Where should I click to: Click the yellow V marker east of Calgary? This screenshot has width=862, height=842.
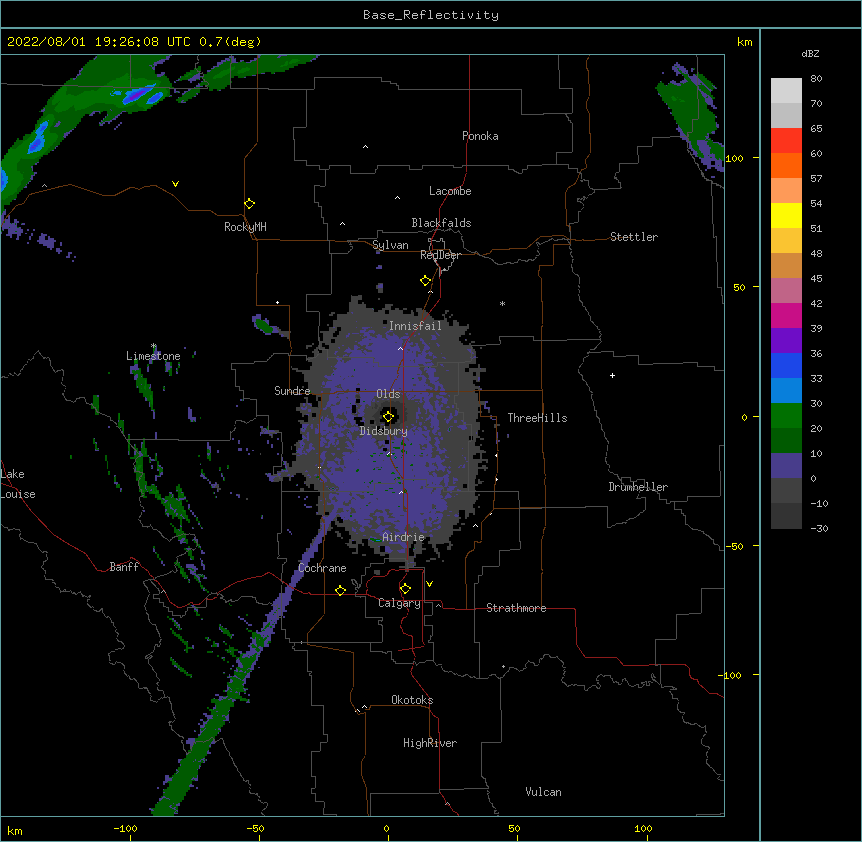pyautogui.click(x=429, y=584)
